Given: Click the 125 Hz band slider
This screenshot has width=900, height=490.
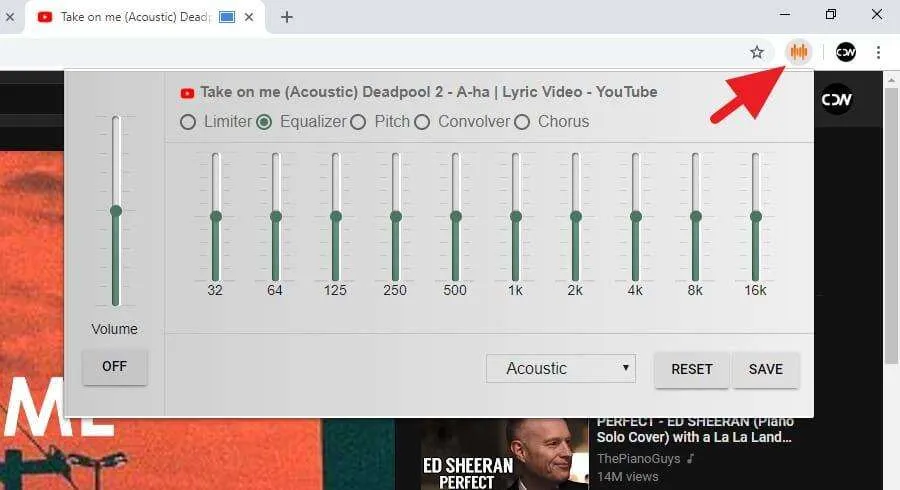Looking at the screenshot, I should [x=336, y=217].
